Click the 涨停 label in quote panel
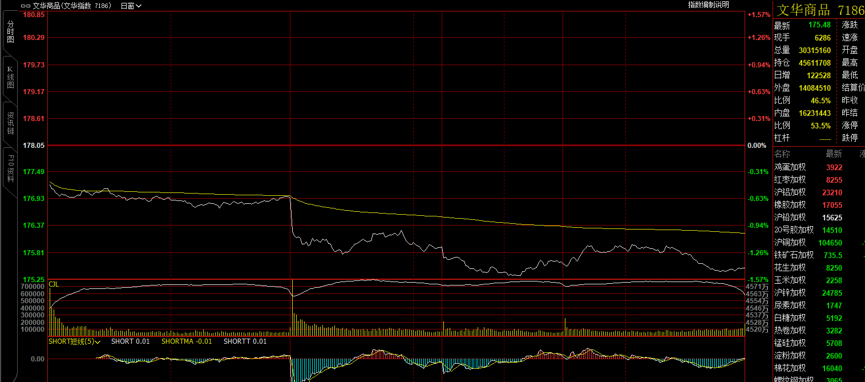 click(x=850, y=125)
